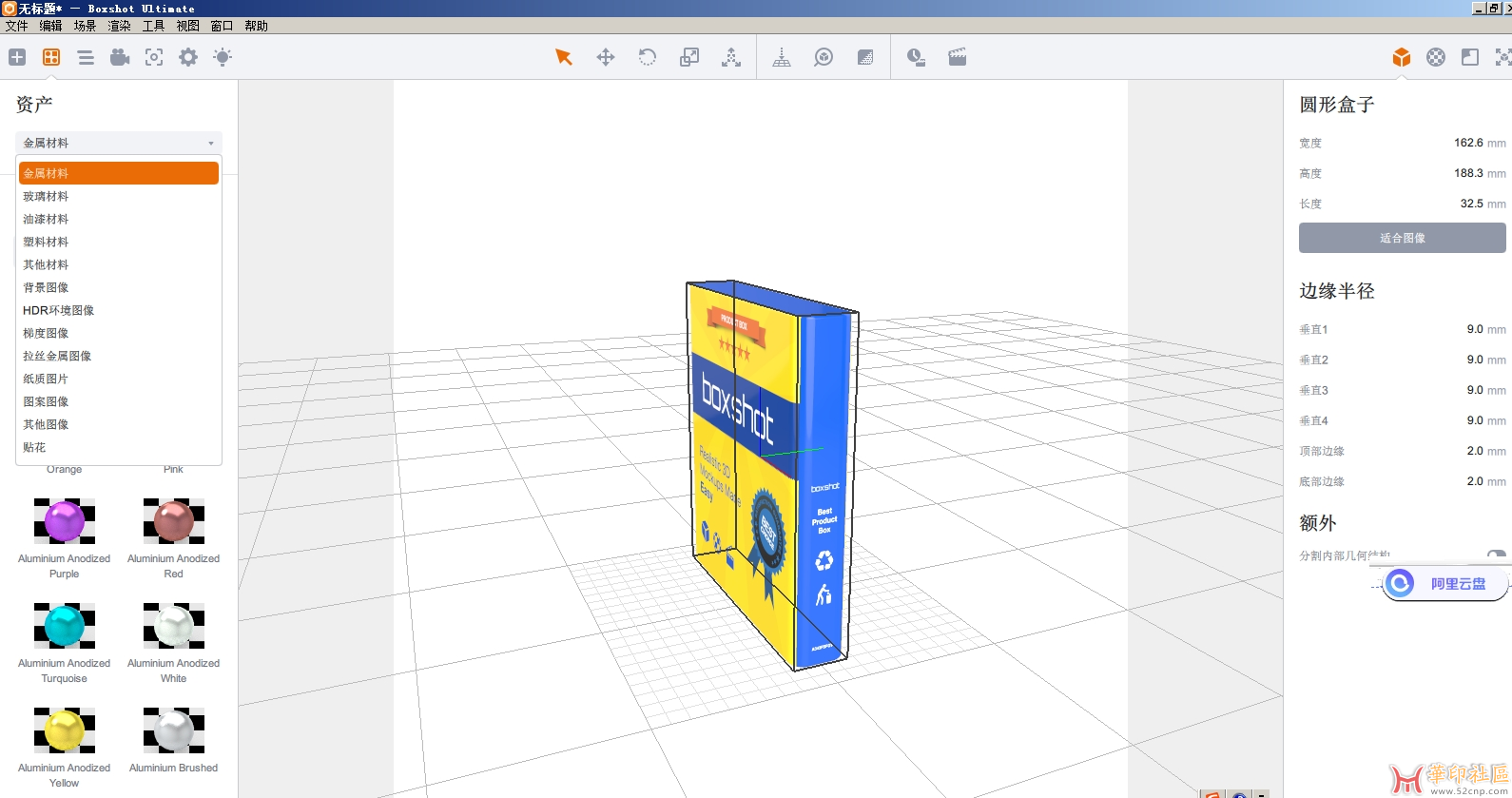Choose 金属材料 in the dropdown list
Image resolution: width=1512 pixels, height=798 pixels.
pos(119,173)
